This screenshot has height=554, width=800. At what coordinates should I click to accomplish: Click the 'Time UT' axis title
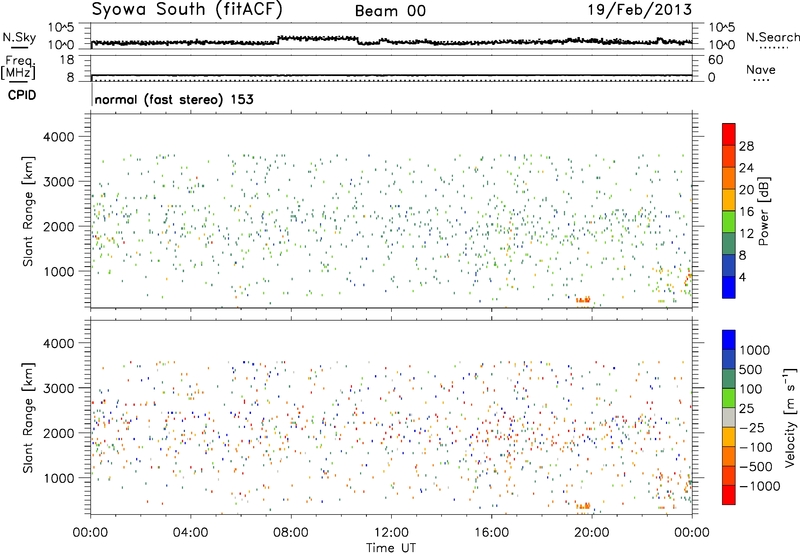click(x=391, y=548)
